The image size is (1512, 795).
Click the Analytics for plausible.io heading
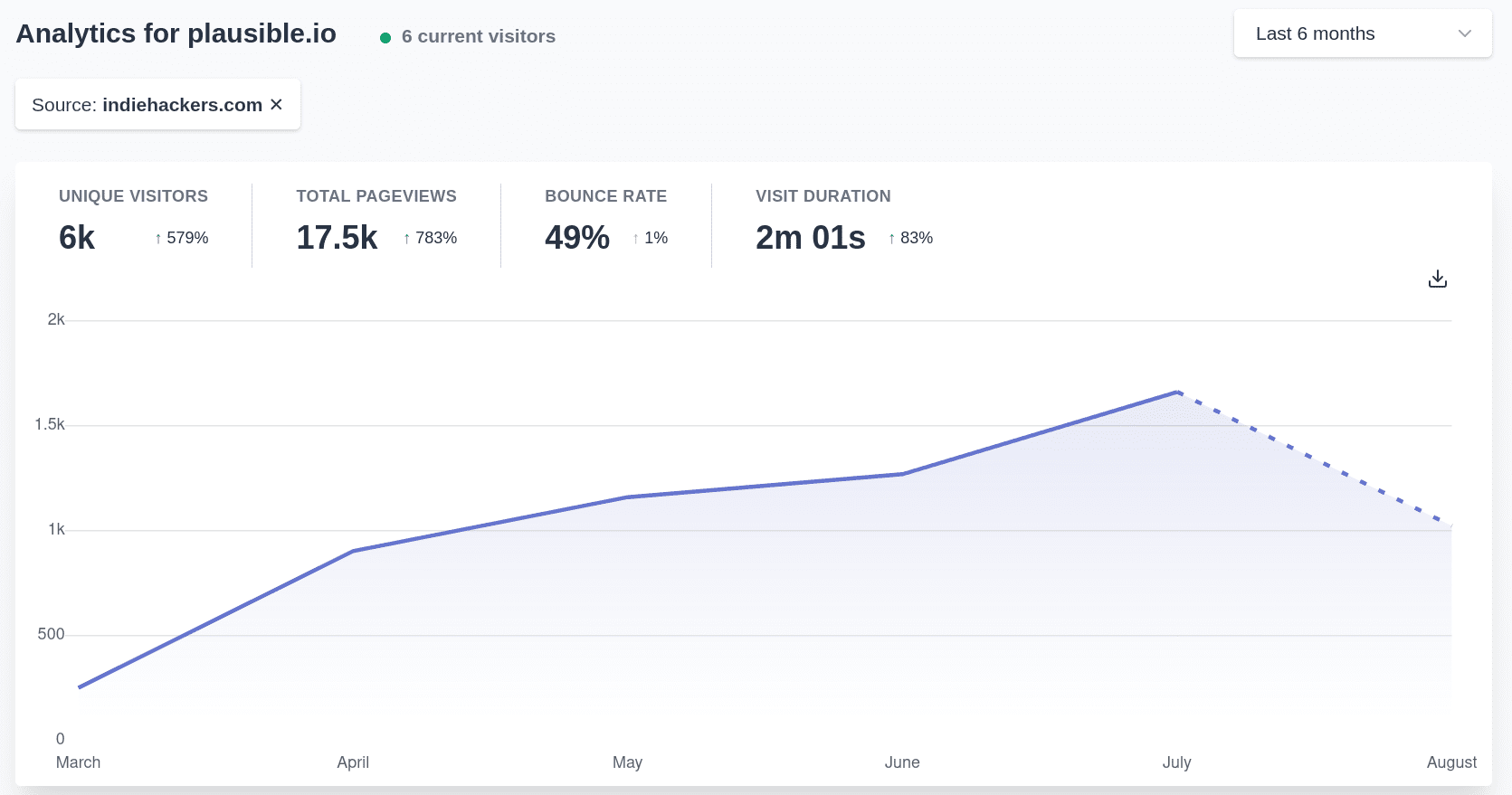point(176,33)
